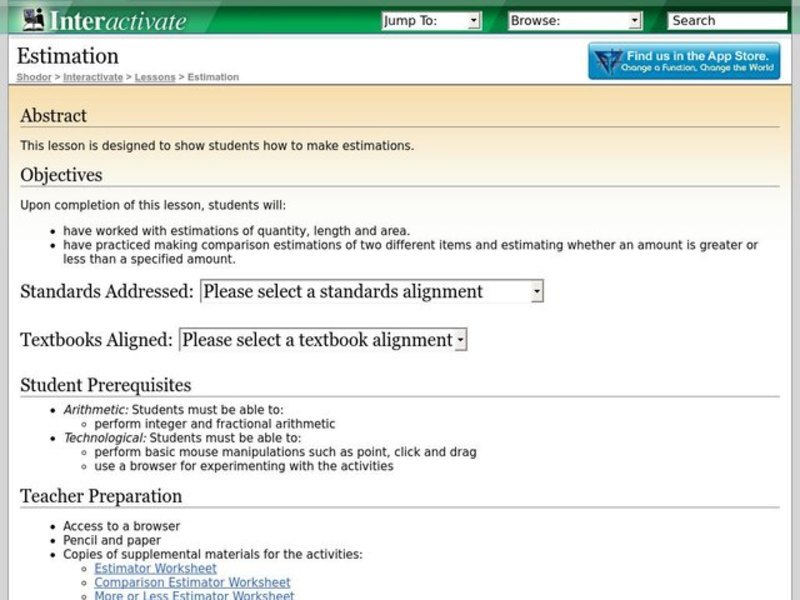Viewport: 800px width, 600px height.
Task: Open the Interactivate breadcrumb link
Action: [93, 76]
